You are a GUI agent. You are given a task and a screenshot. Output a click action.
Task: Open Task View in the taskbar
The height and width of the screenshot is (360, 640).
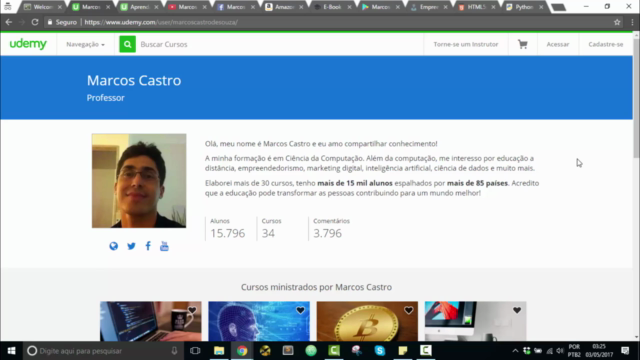(x=195, y=351)
